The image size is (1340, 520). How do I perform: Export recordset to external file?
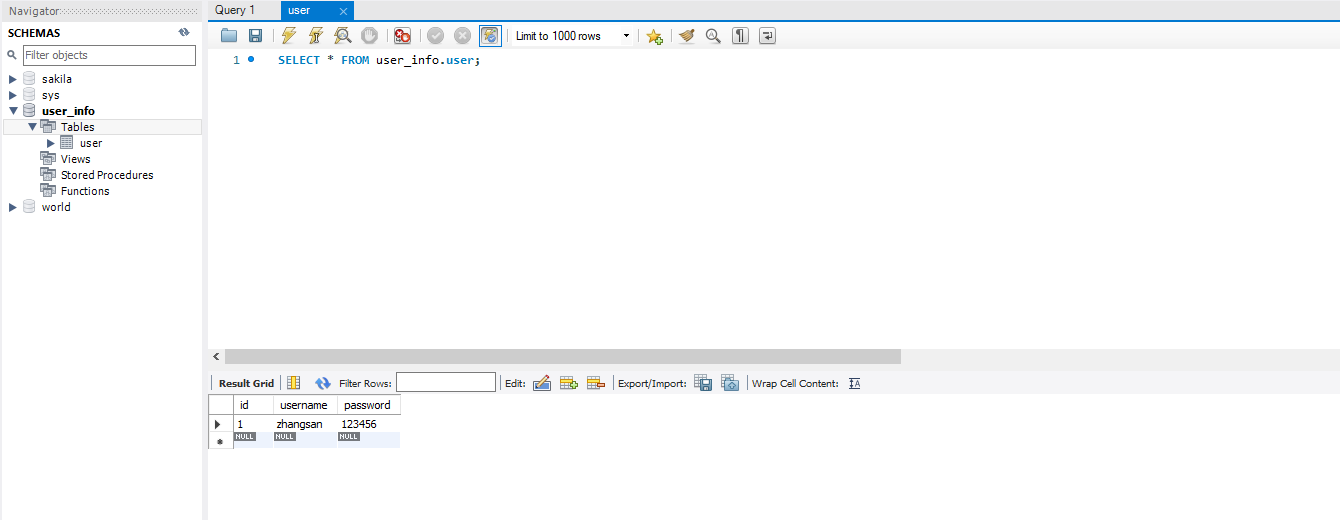(703, 383)
